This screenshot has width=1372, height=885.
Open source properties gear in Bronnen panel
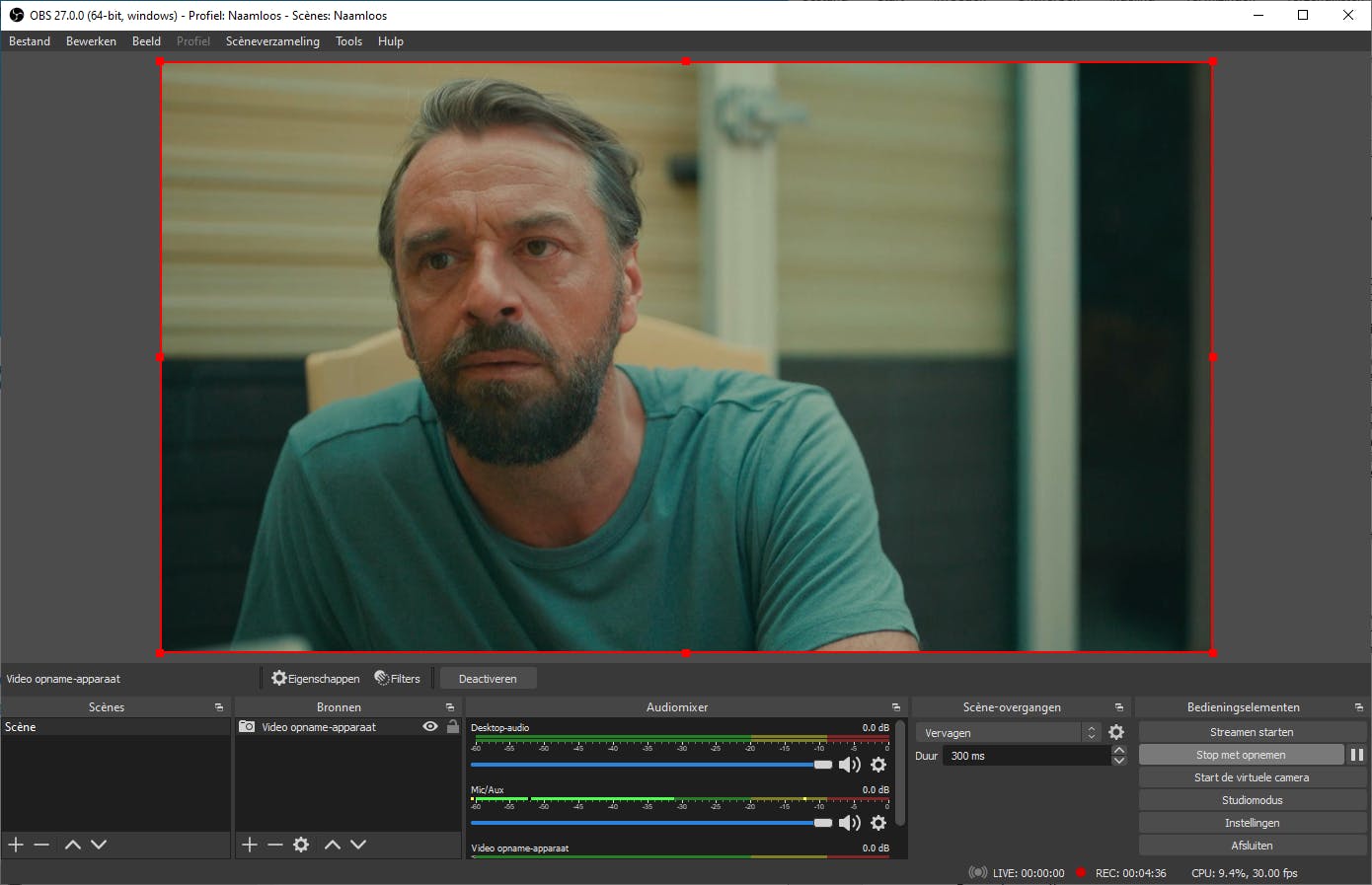pos(302,845)
